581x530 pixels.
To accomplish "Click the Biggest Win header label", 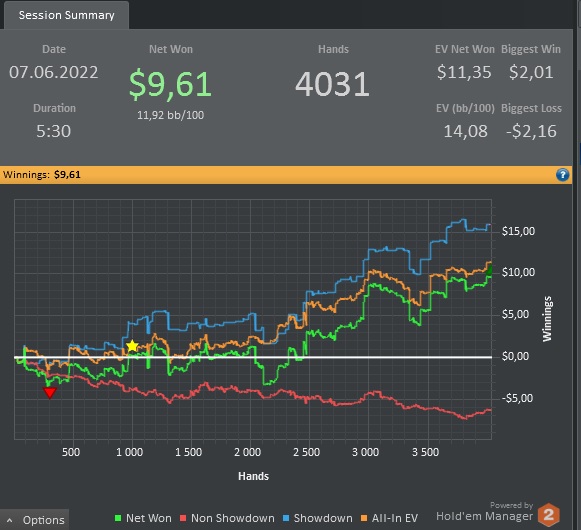I will [x=531, y=49].
